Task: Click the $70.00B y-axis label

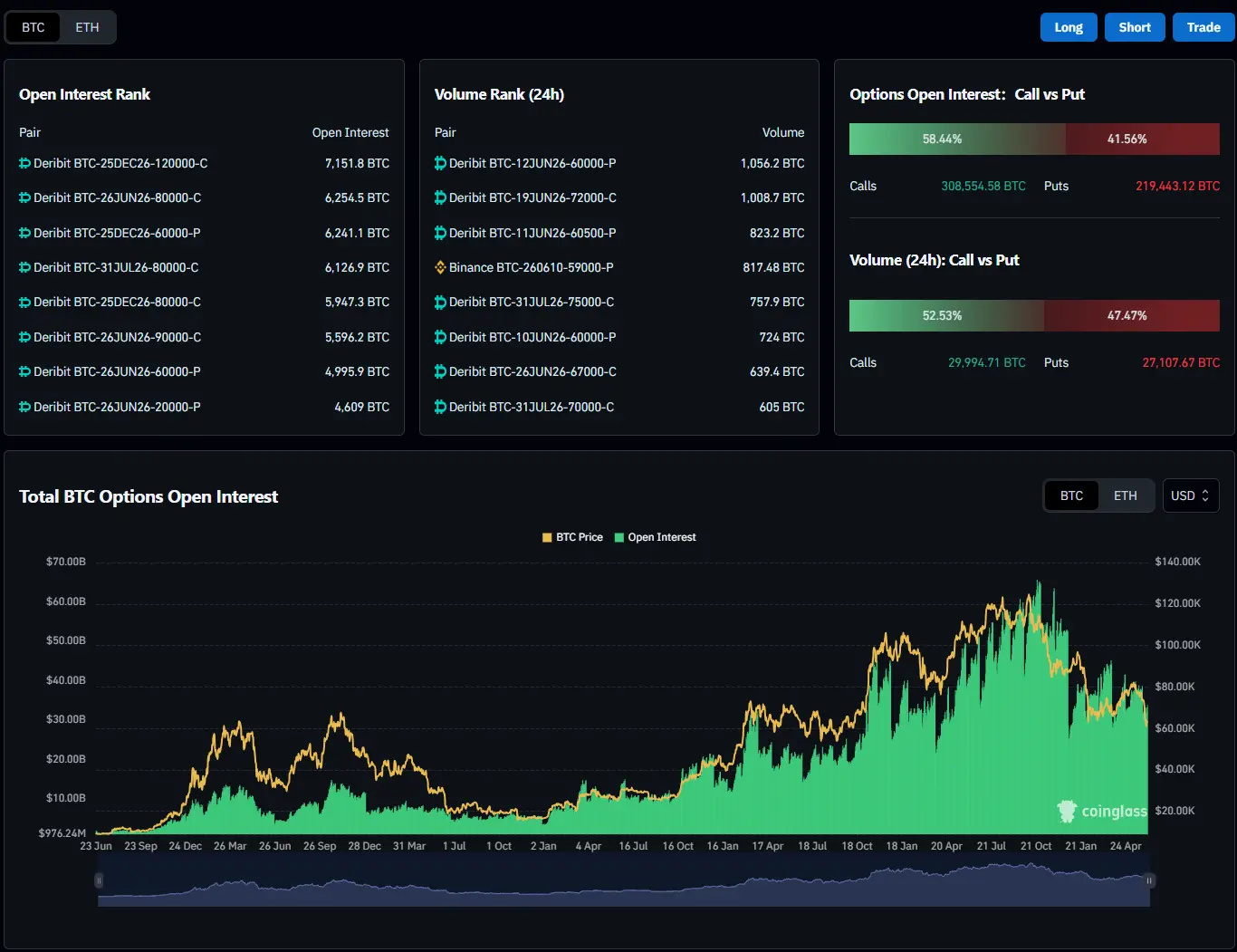Action: [66, 562]
